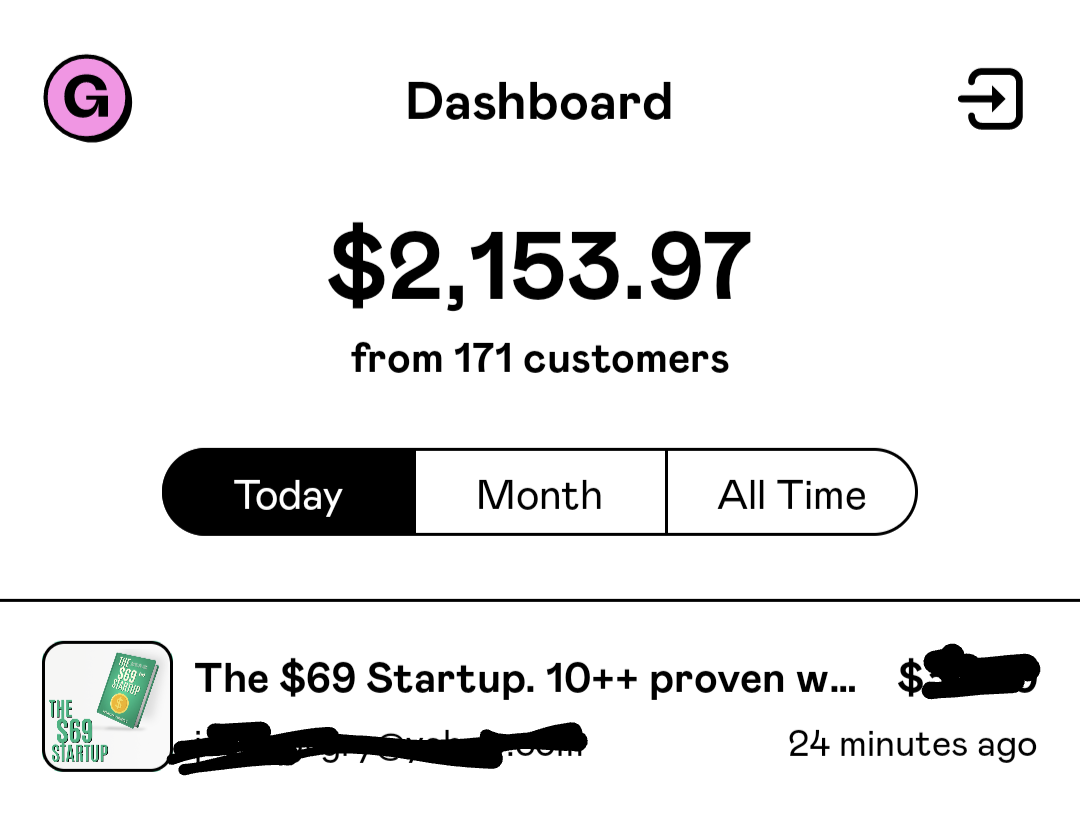Screen dimensions: 1080x813
Task: Click the horizontal divider above sales list
Action: tap(540, 600)
